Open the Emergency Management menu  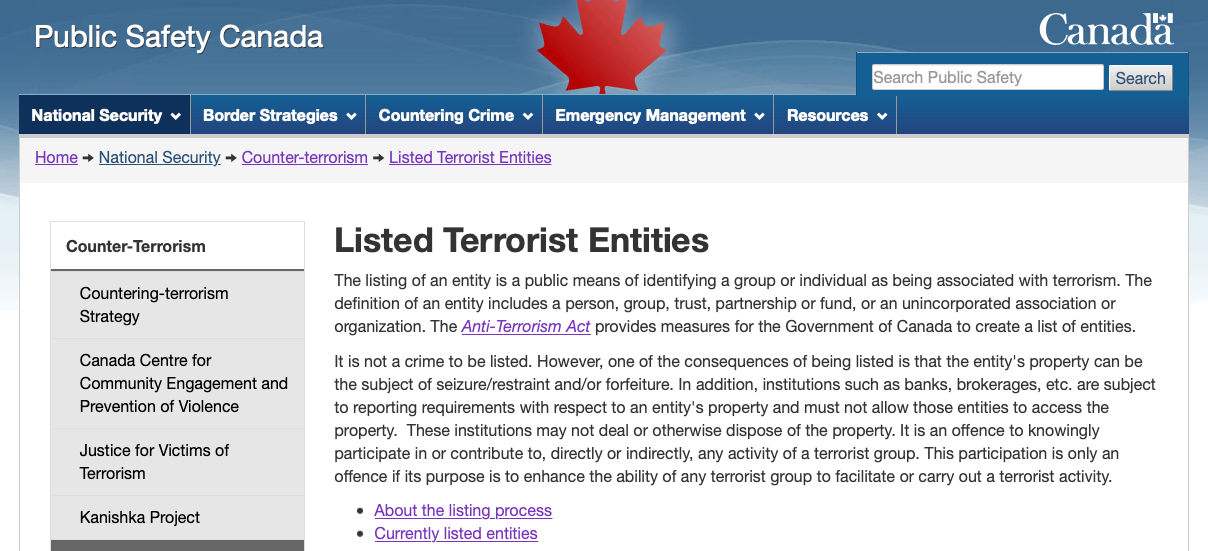pyautogui.click(x=658, y=115)
